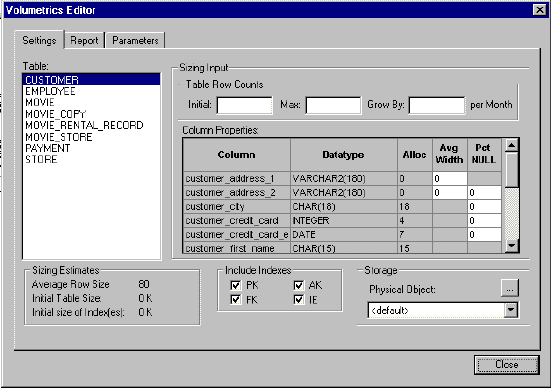This screenshot has height=388, width=551.
Task: Edit Avg Width for customer_address_1
Action: (449, 179)
